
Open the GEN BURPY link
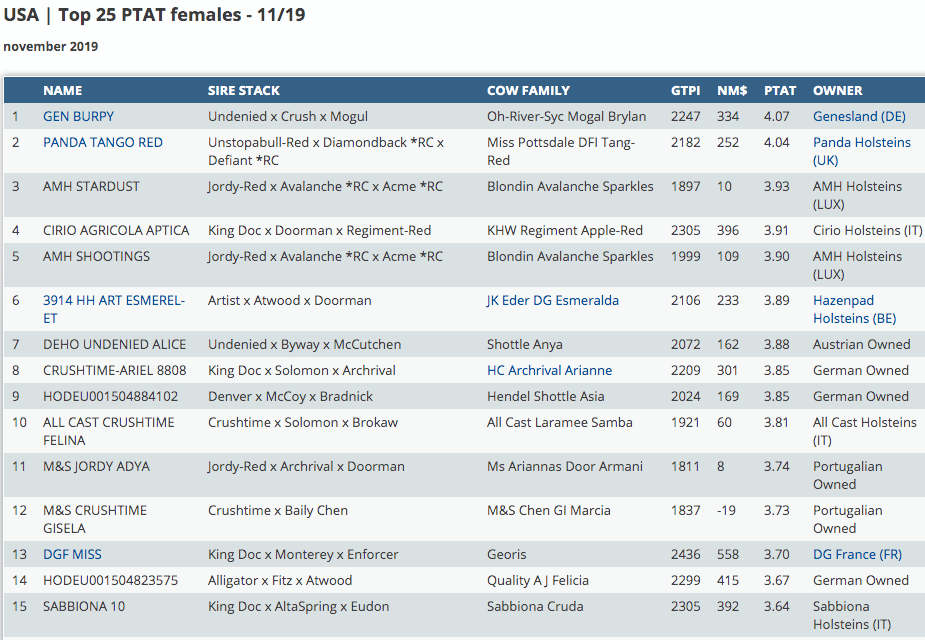pos(78,116)
